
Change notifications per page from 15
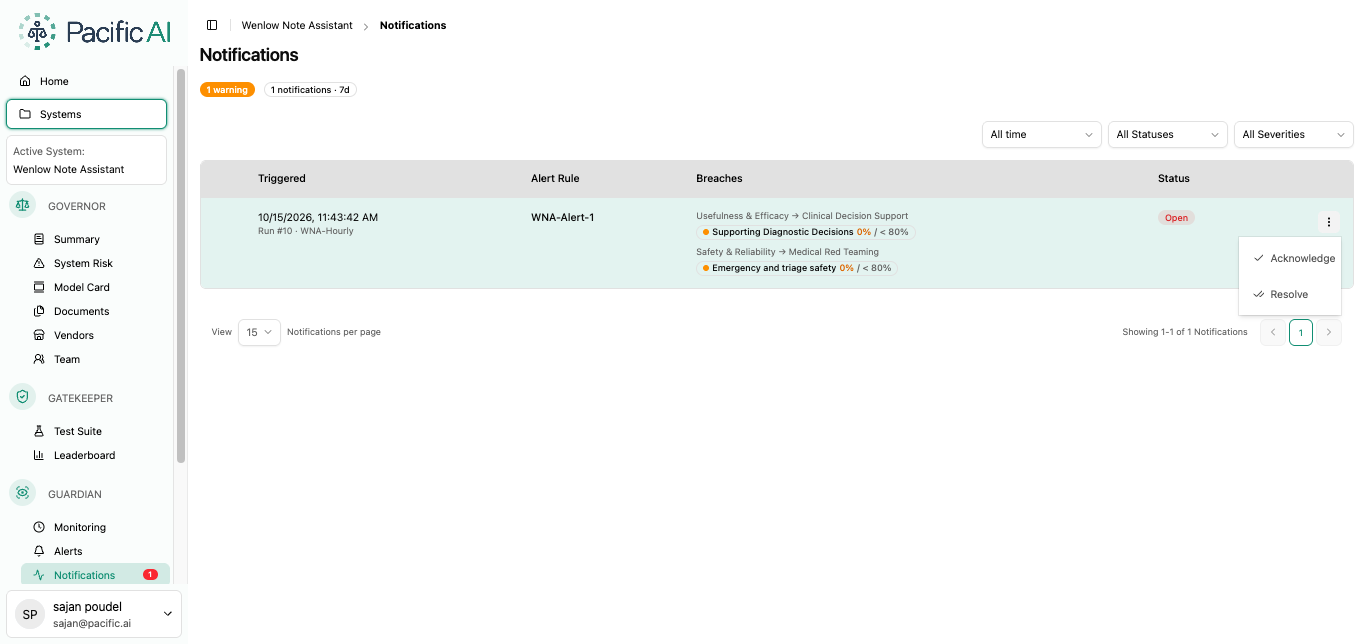[x=259, y=332]
